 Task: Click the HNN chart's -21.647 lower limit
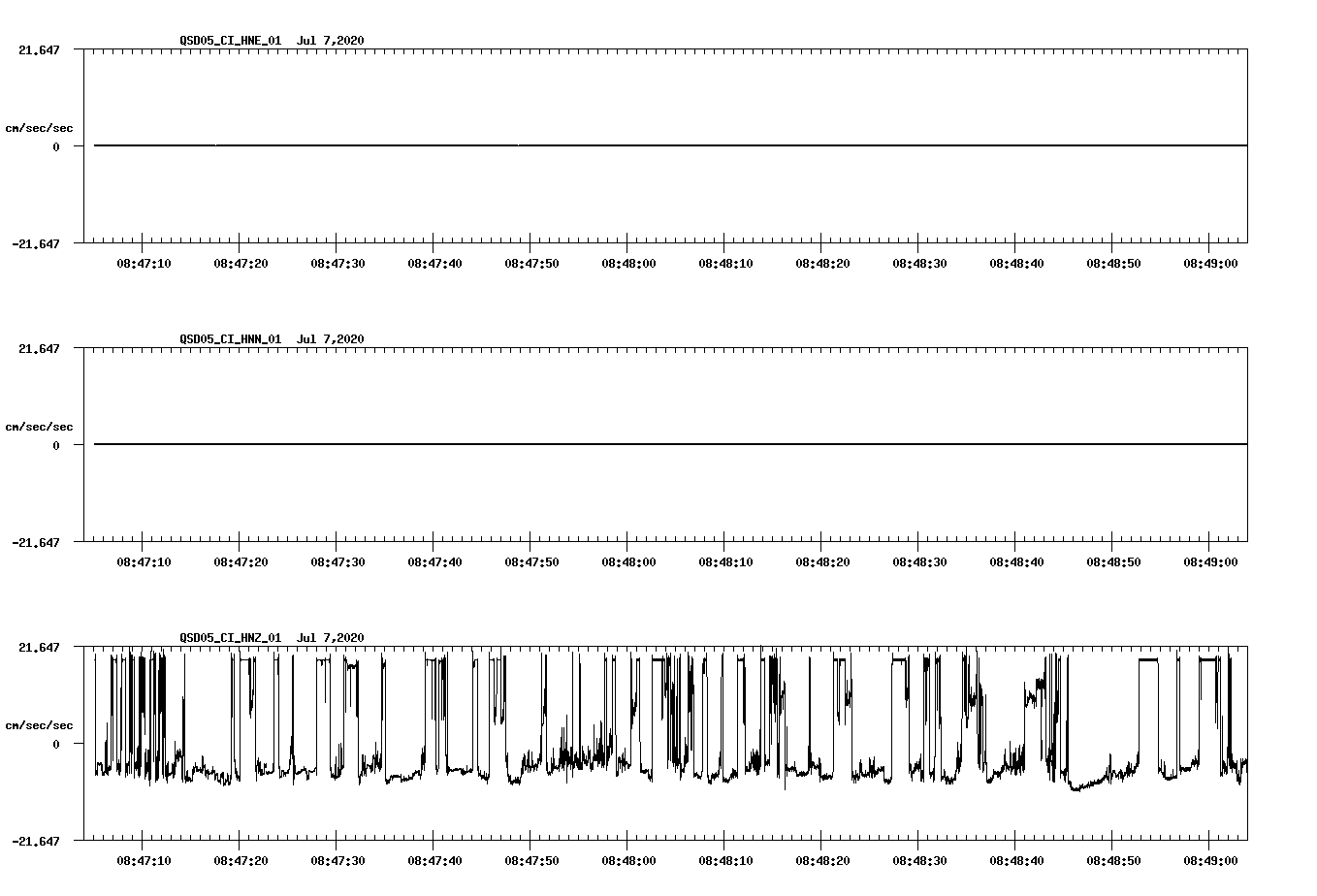[36, 543]
